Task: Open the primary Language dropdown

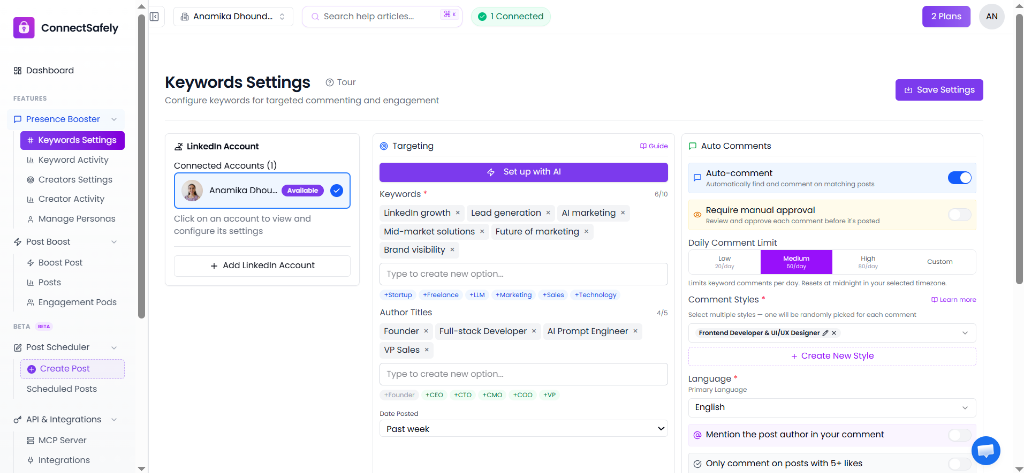Action: 832,408
